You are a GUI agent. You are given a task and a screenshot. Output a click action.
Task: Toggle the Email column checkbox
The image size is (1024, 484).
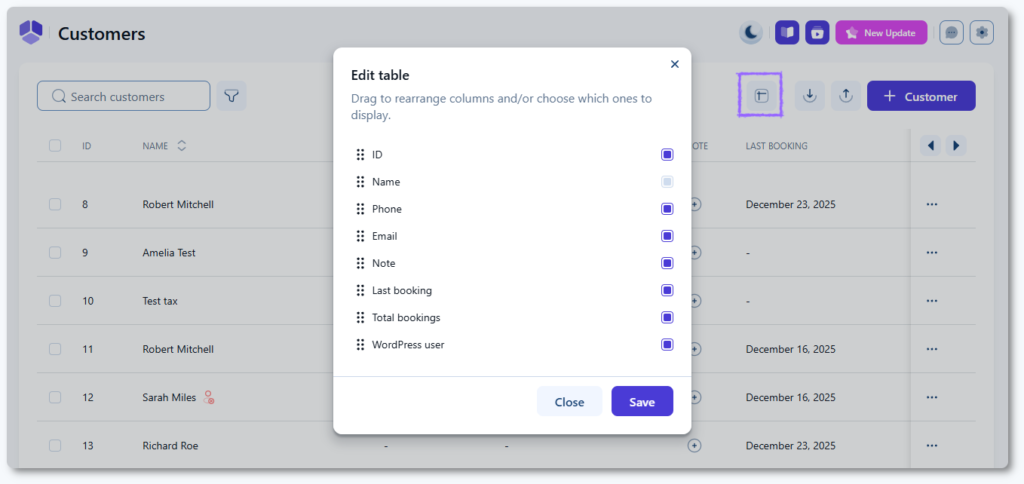point(667,236)
